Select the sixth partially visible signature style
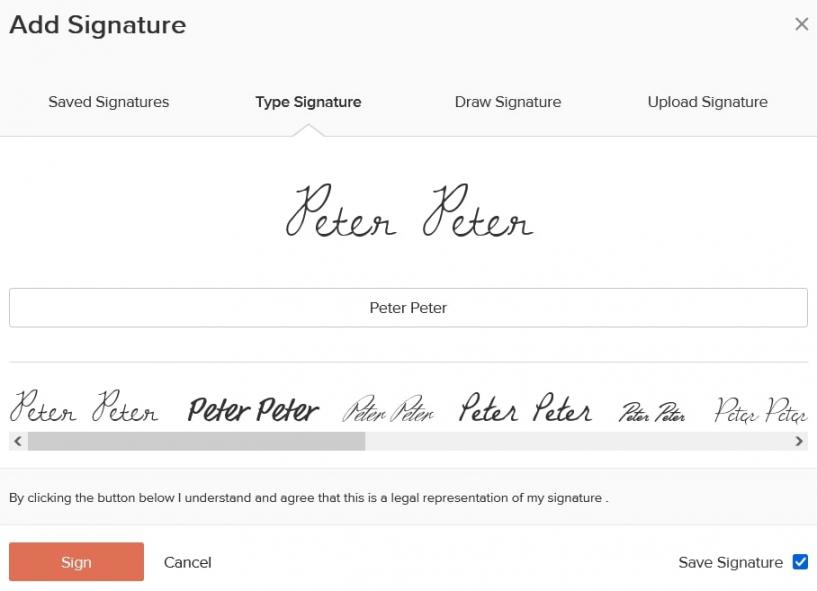The width and height of the screenshot is (817, 591). pyautogui.click(x=761, y=410)
